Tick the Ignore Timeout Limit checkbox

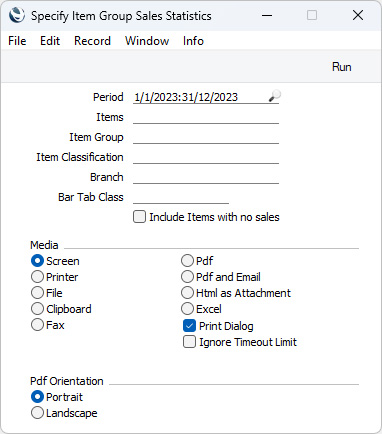tap(189, 342)
